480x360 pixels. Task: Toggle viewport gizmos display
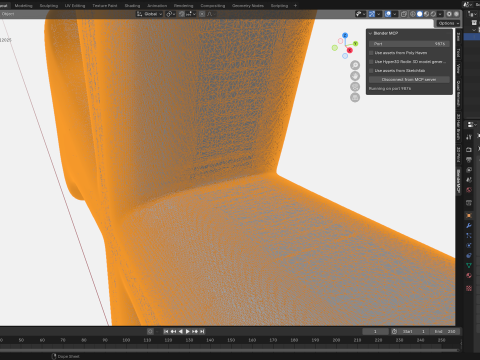click(x=372, y=14)
